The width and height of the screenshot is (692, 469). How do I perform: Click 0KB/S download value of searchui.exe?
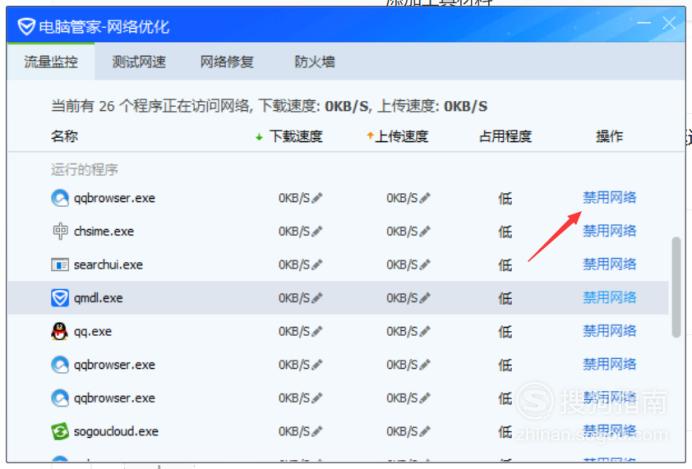point(294,265)
